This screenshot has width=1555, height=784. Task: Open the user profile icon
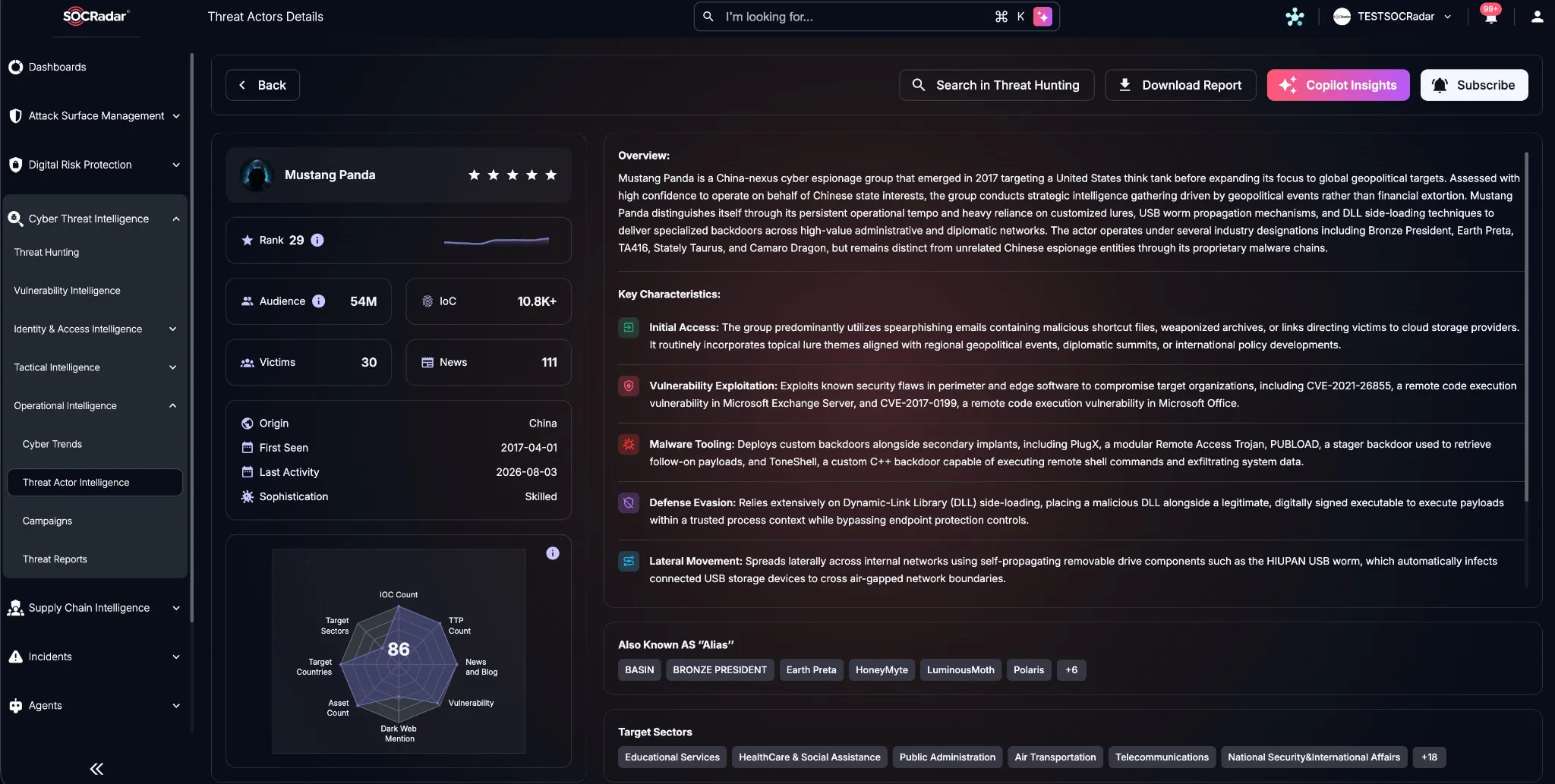[1537, 17]
